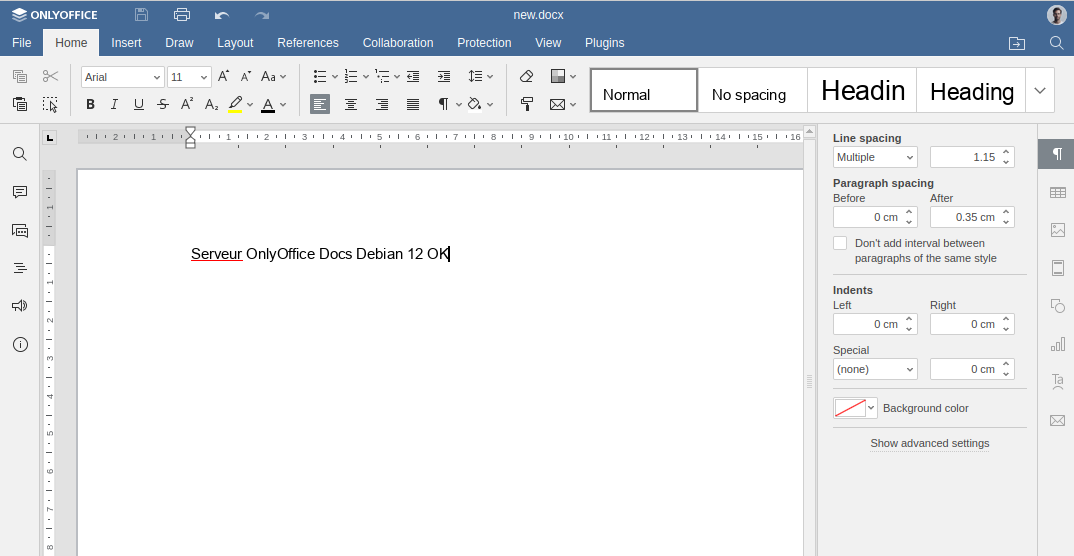The height and width of the screenshot is (556, 1074).
Task: Click the Copy style paint roller icon
Action: tap(527, 104)
